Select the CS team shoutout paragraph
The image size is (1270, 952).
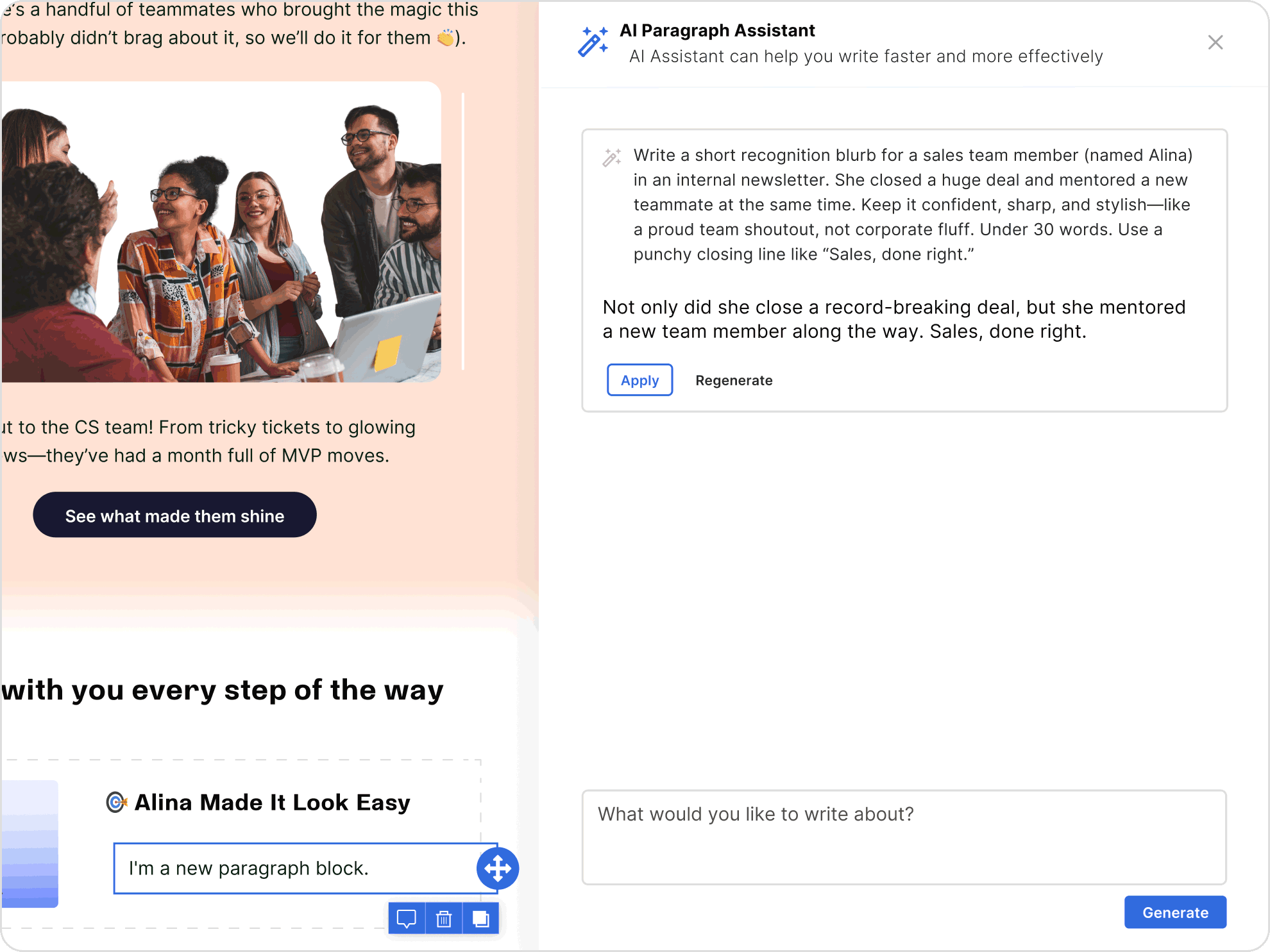click(x=208, y=441)
